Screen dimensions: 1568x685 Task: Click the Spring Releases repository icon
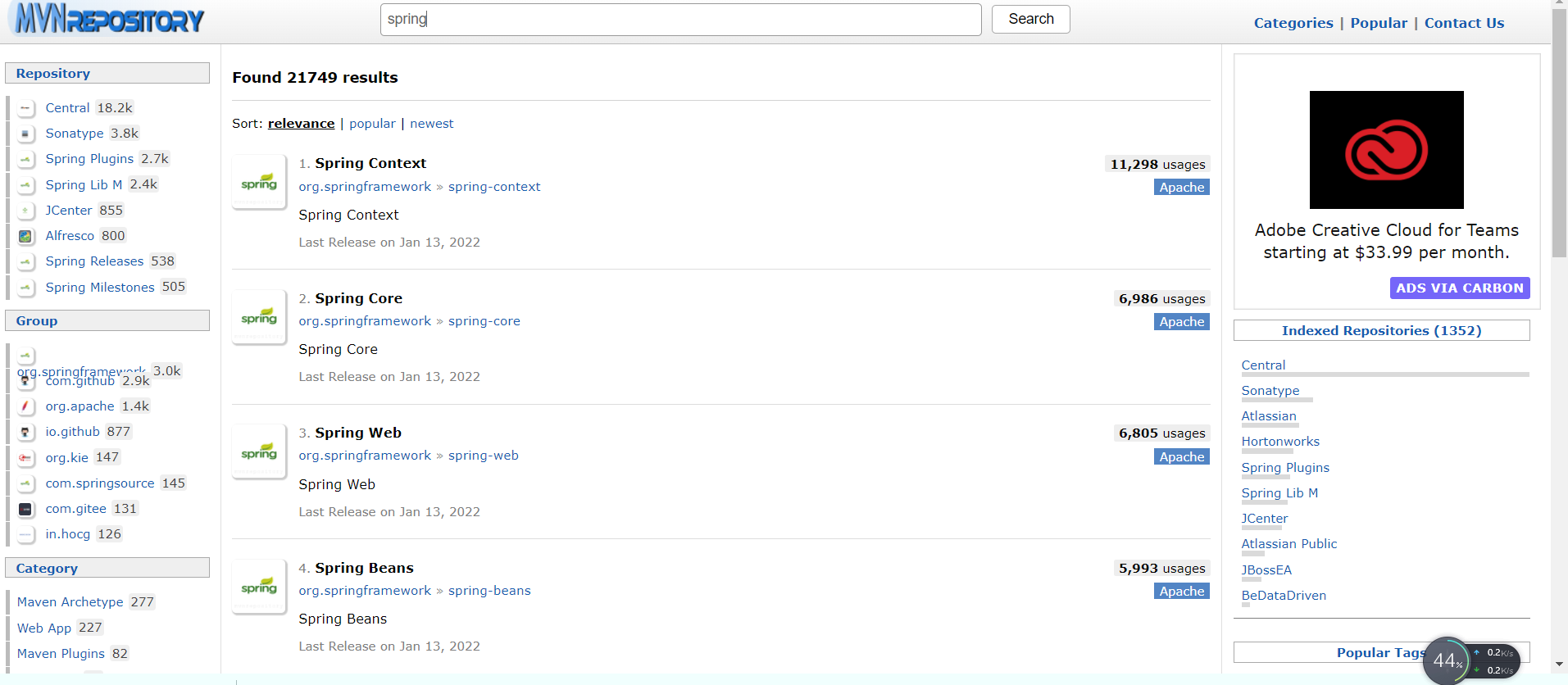pos(26,261)
